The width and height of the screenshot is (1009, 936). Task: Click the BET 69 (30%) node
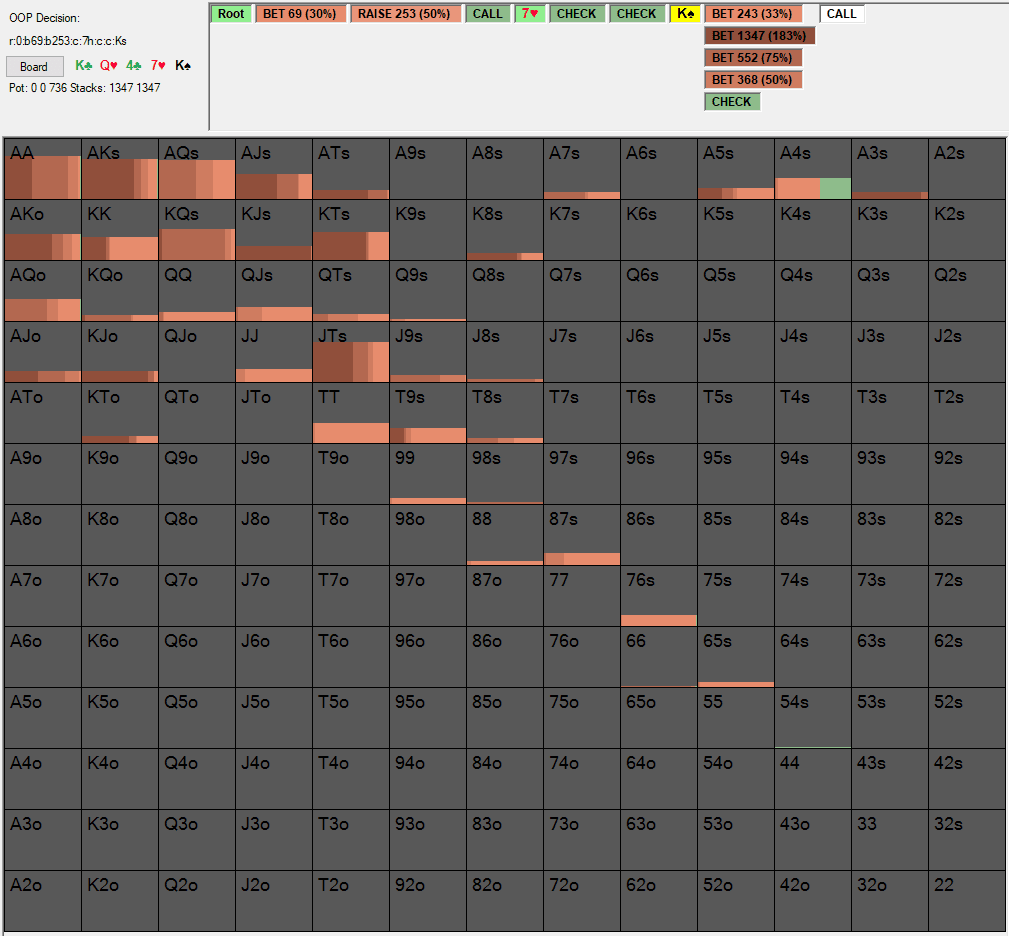(x=301, y=14)
